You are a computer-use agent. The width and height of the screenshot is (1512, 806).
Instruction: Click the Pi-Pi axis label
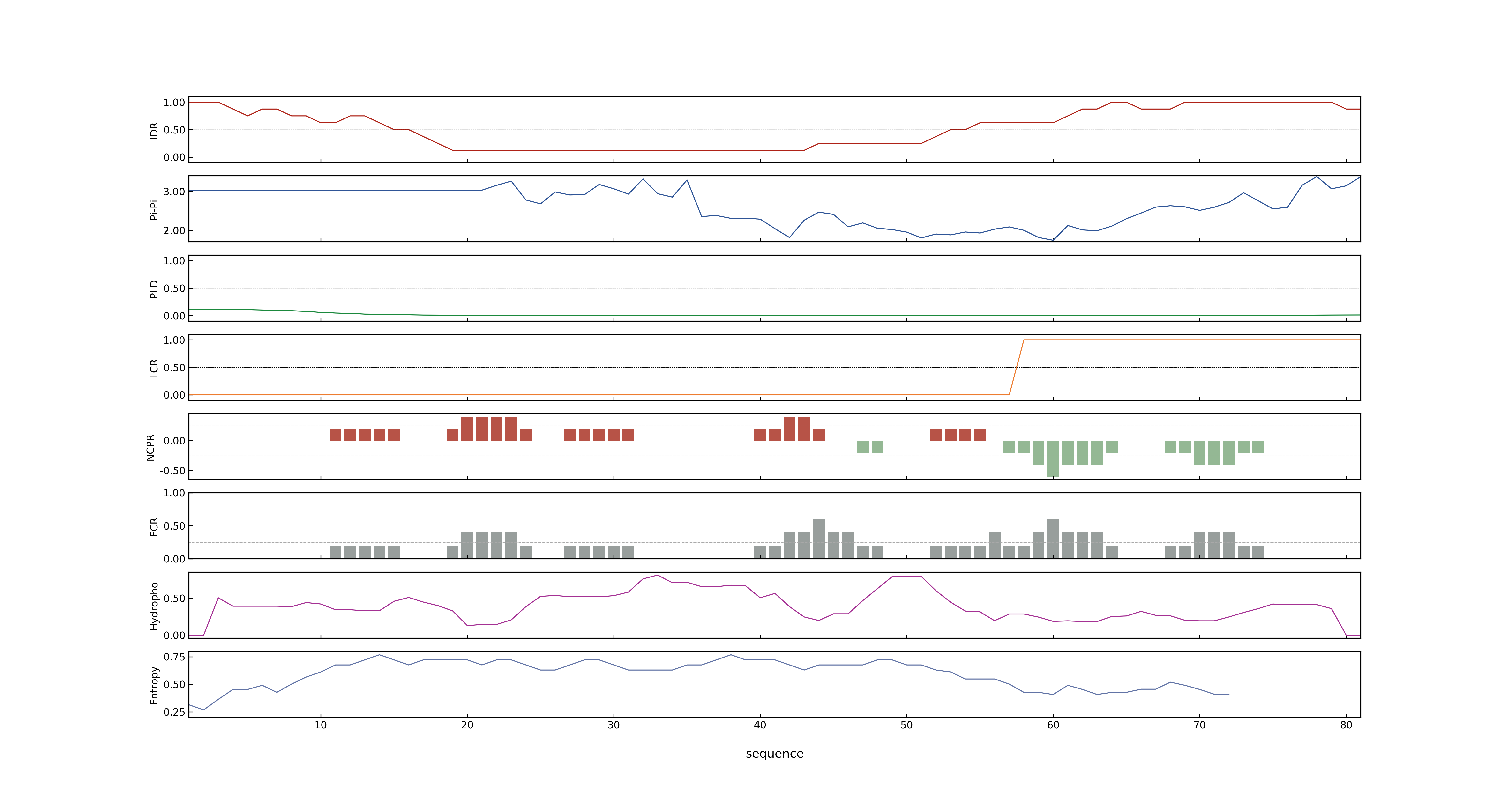pos(154,209)
